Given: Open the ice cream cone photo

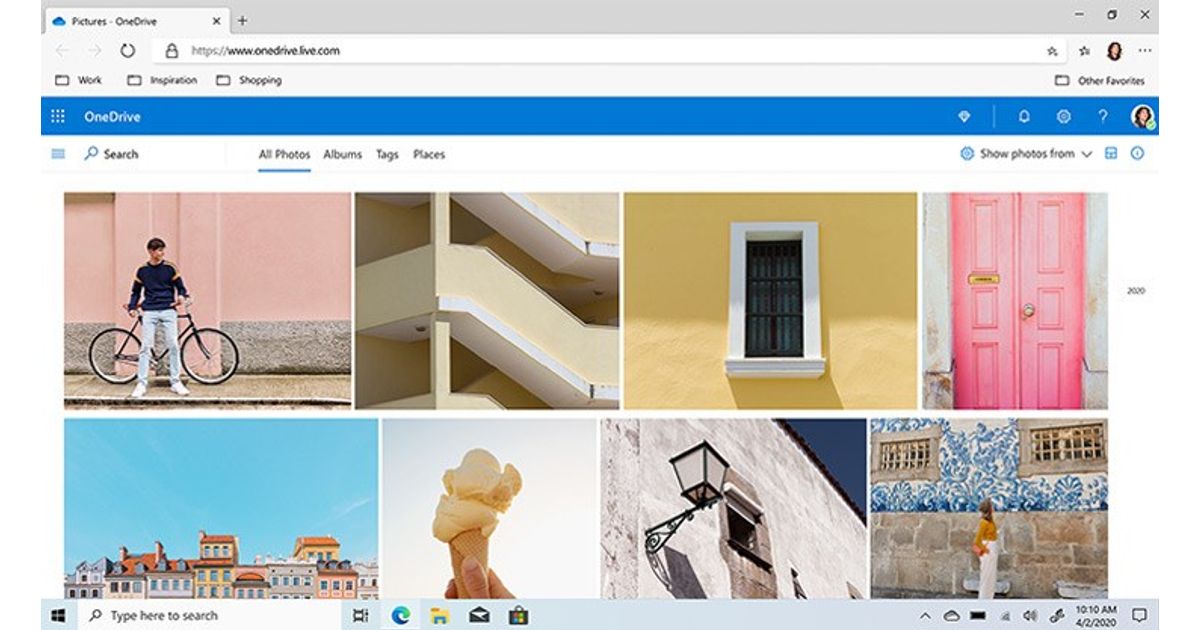Looking at the screenshot, I should pyautogui.click(x=489, y=508).
